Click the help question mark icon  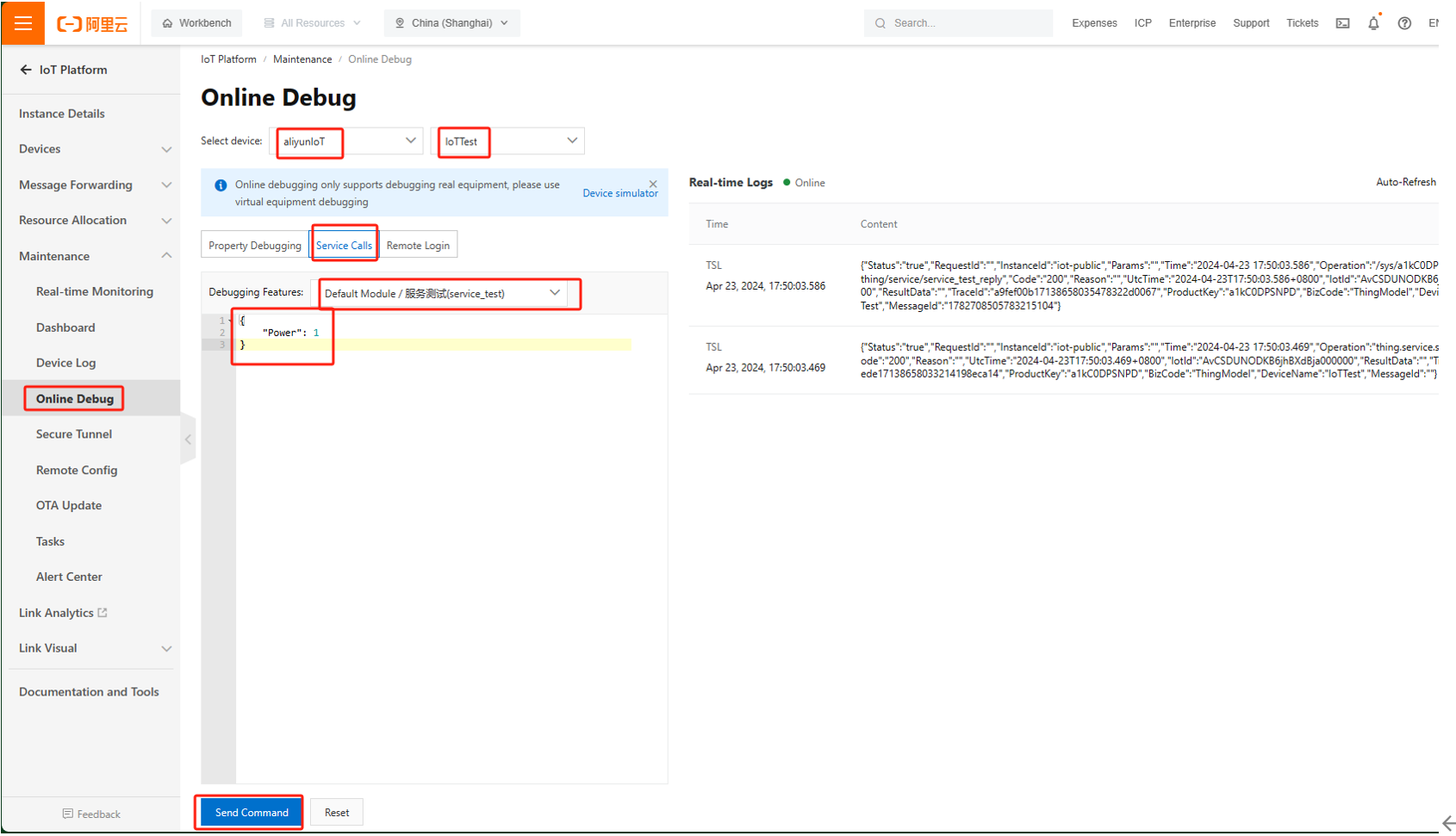(x=1404, y=23)
